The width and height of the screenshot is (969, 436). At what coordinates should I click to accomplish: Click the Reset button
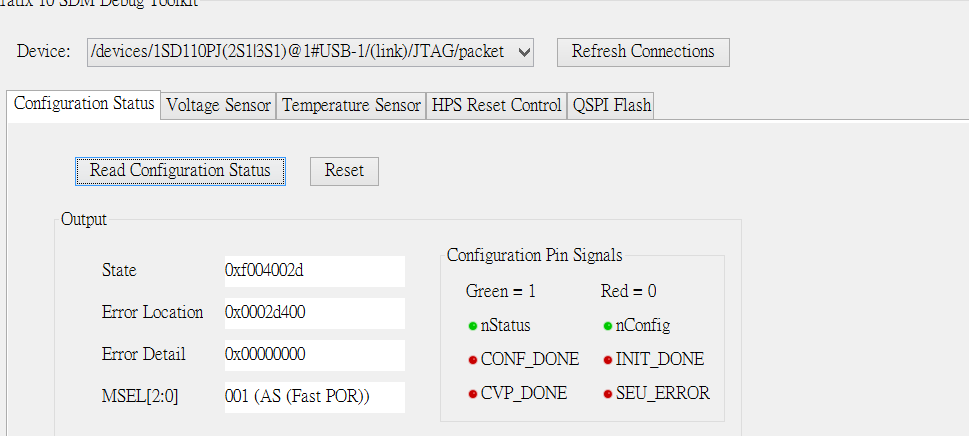[x=344, y=171]
